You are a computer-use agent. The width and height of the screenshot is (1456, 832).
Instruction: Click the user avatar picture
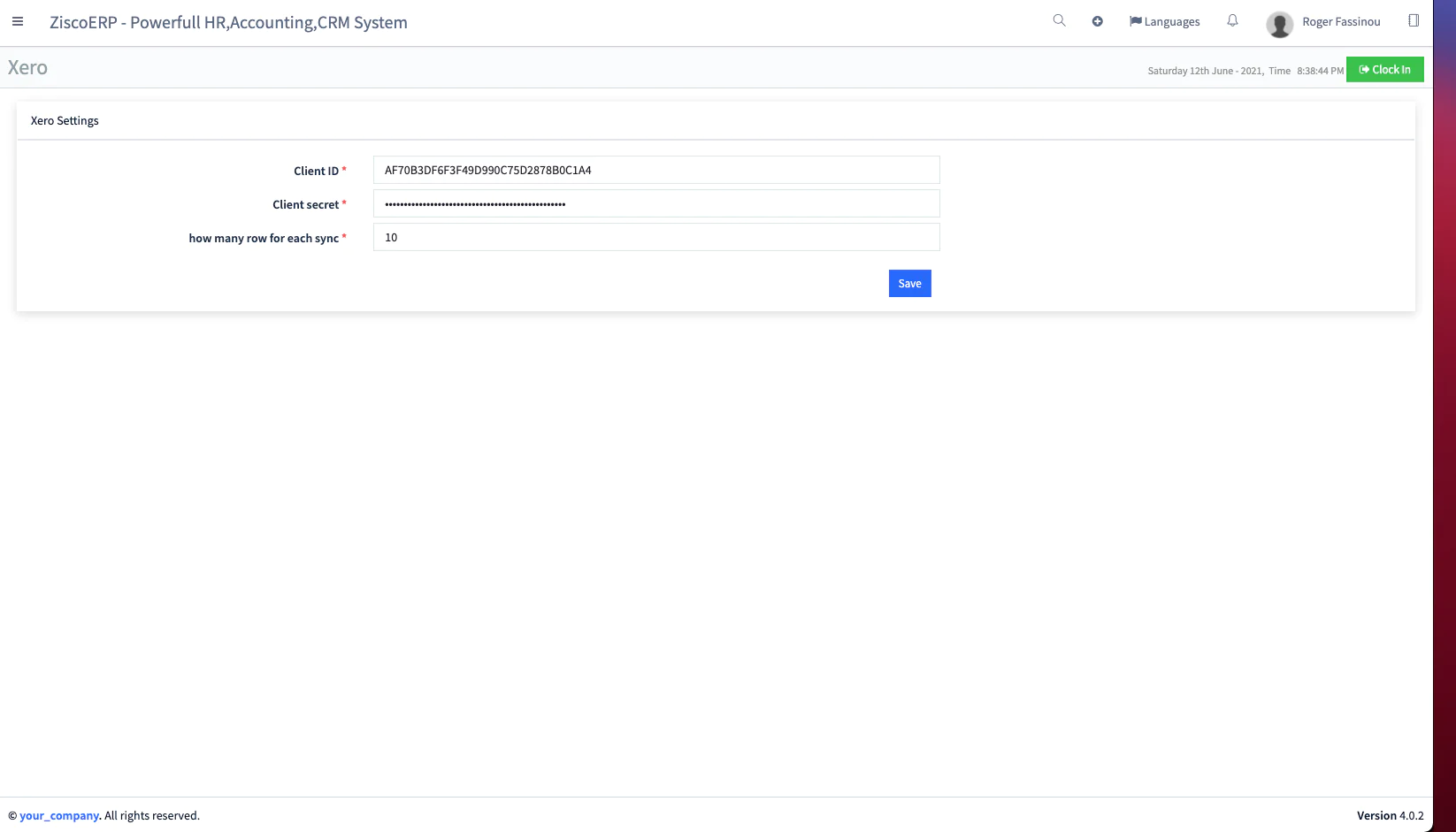(1279, 24)
